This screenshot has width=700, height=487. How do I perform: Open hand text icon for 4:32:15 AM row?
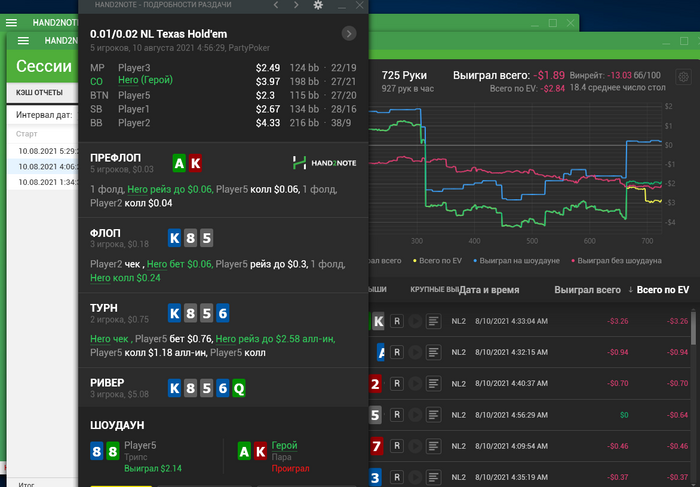pyautogui.click(x=433, y=352)
